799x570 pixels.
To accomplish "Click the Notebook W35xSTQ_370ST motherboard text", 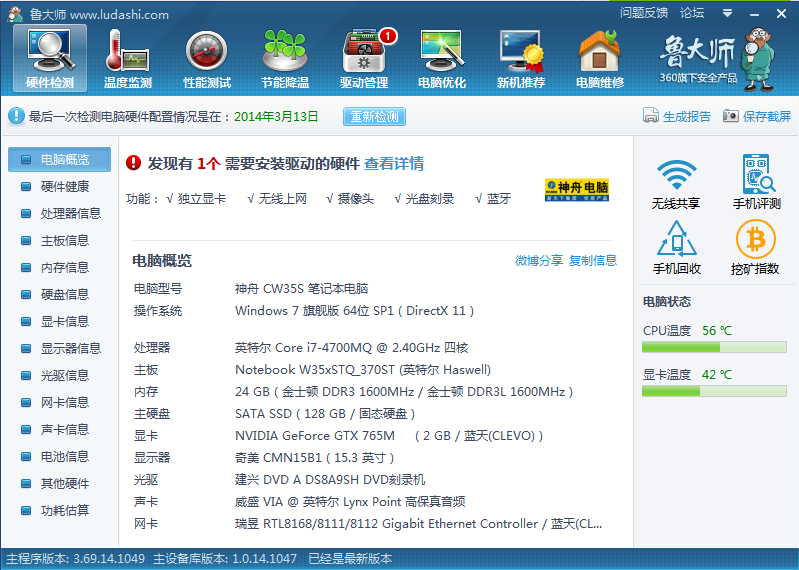I will 363,370.
